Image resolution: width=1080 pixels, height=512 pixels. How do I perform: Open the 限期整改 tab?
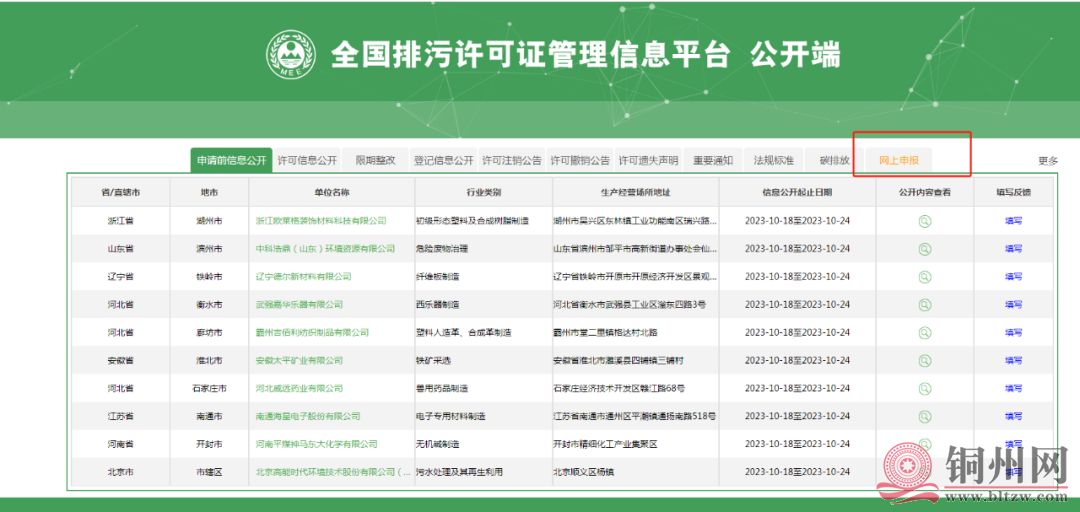pos(375,161)
